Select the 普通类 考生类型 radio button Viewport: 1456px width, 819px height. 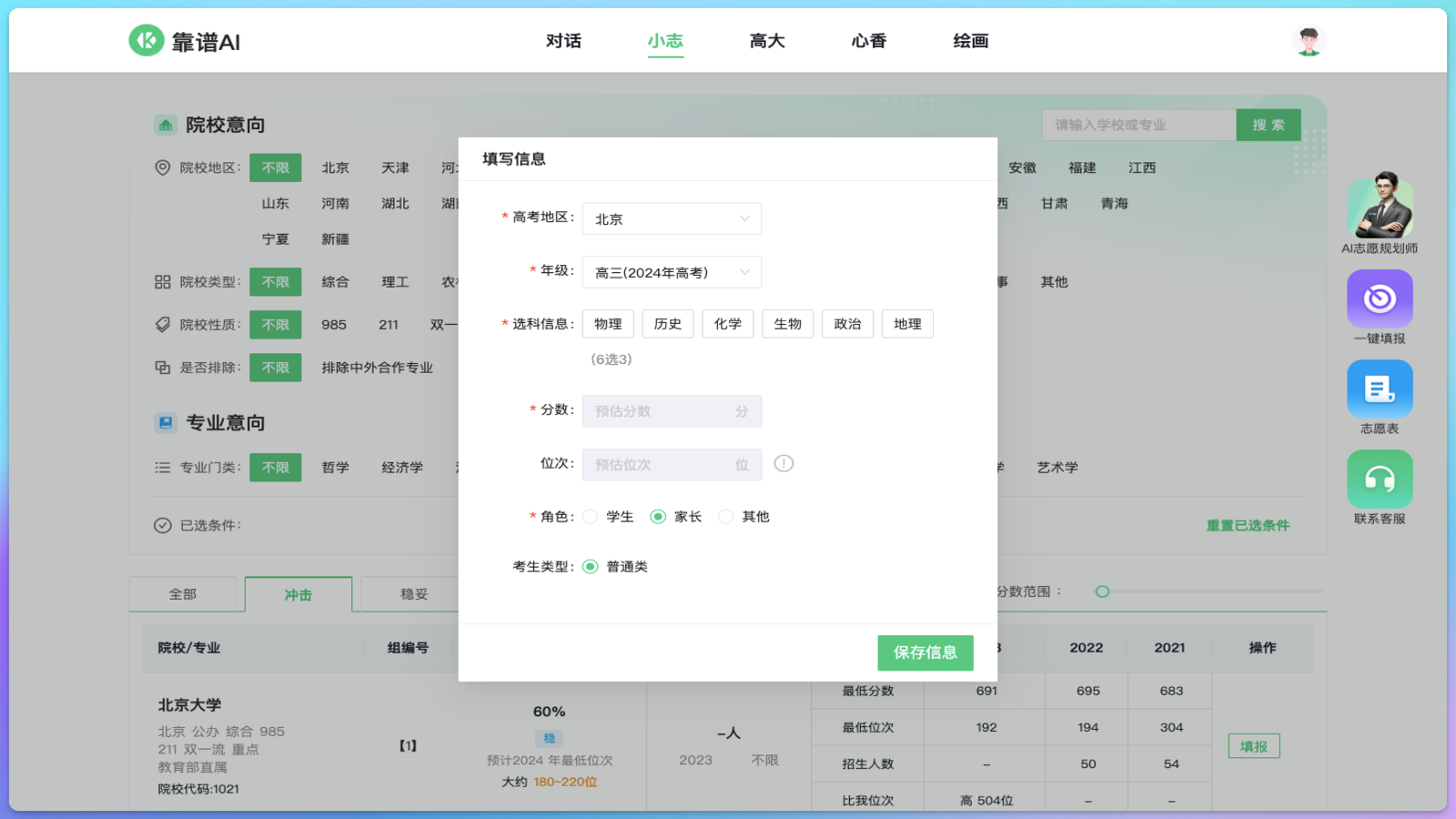(592, 565)
